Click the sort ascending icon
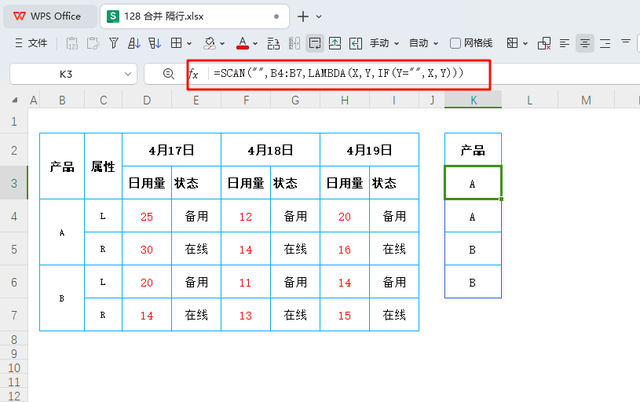The image size is (640, 402). [134, 43]
